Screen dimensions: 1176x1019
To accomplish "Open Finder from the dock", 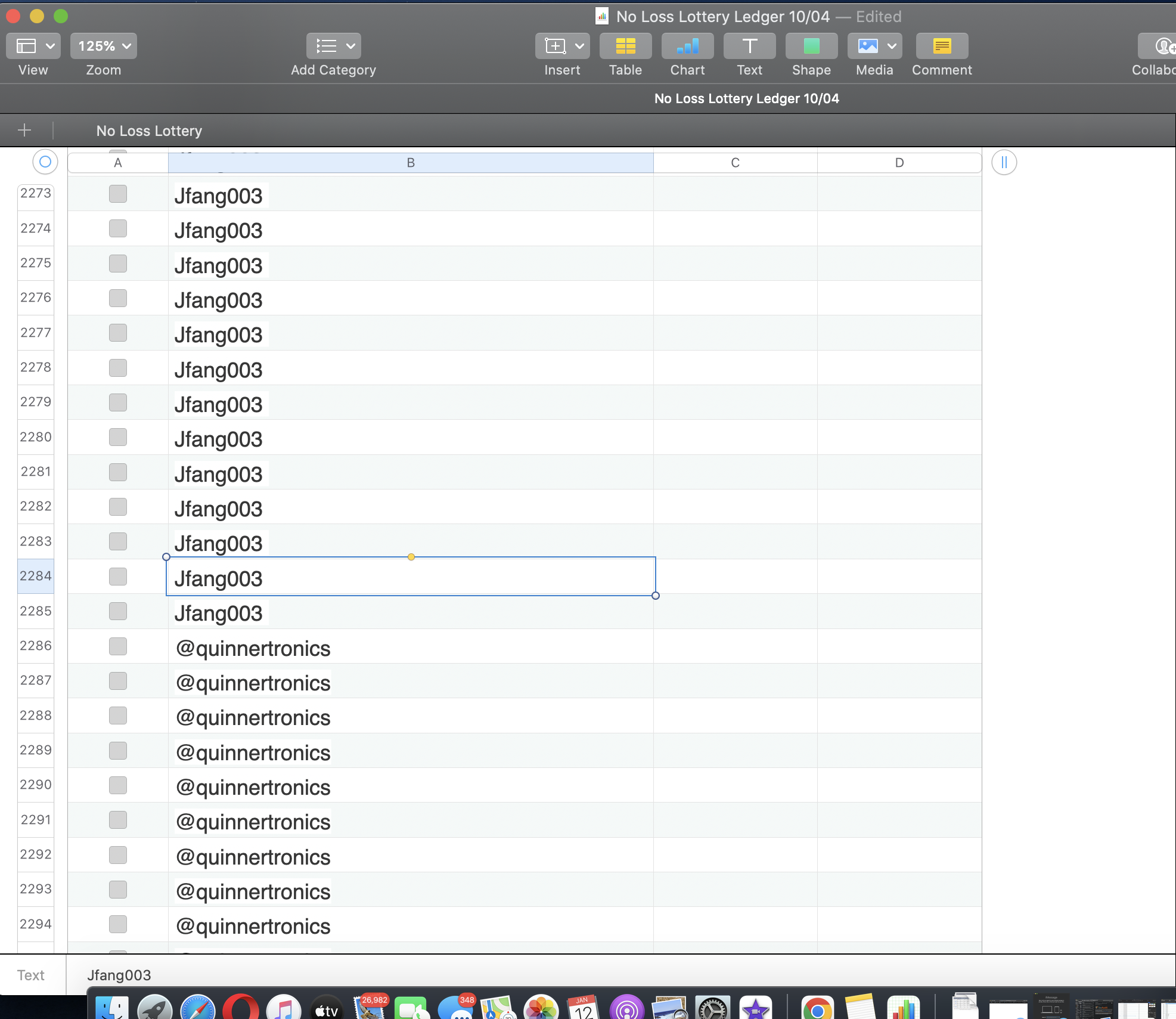I will click(x=112, y=1008).
